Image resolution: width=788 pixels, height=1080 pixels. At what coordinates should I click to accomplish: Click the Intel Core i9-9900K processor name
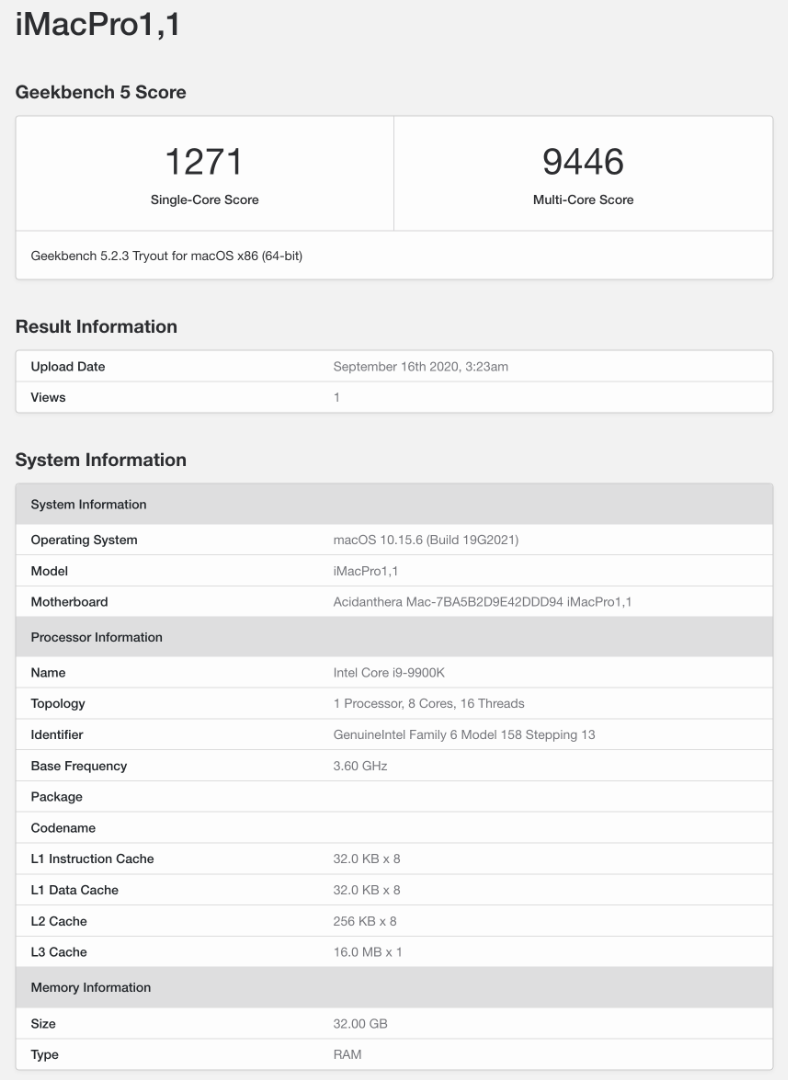tap(388, 673)
